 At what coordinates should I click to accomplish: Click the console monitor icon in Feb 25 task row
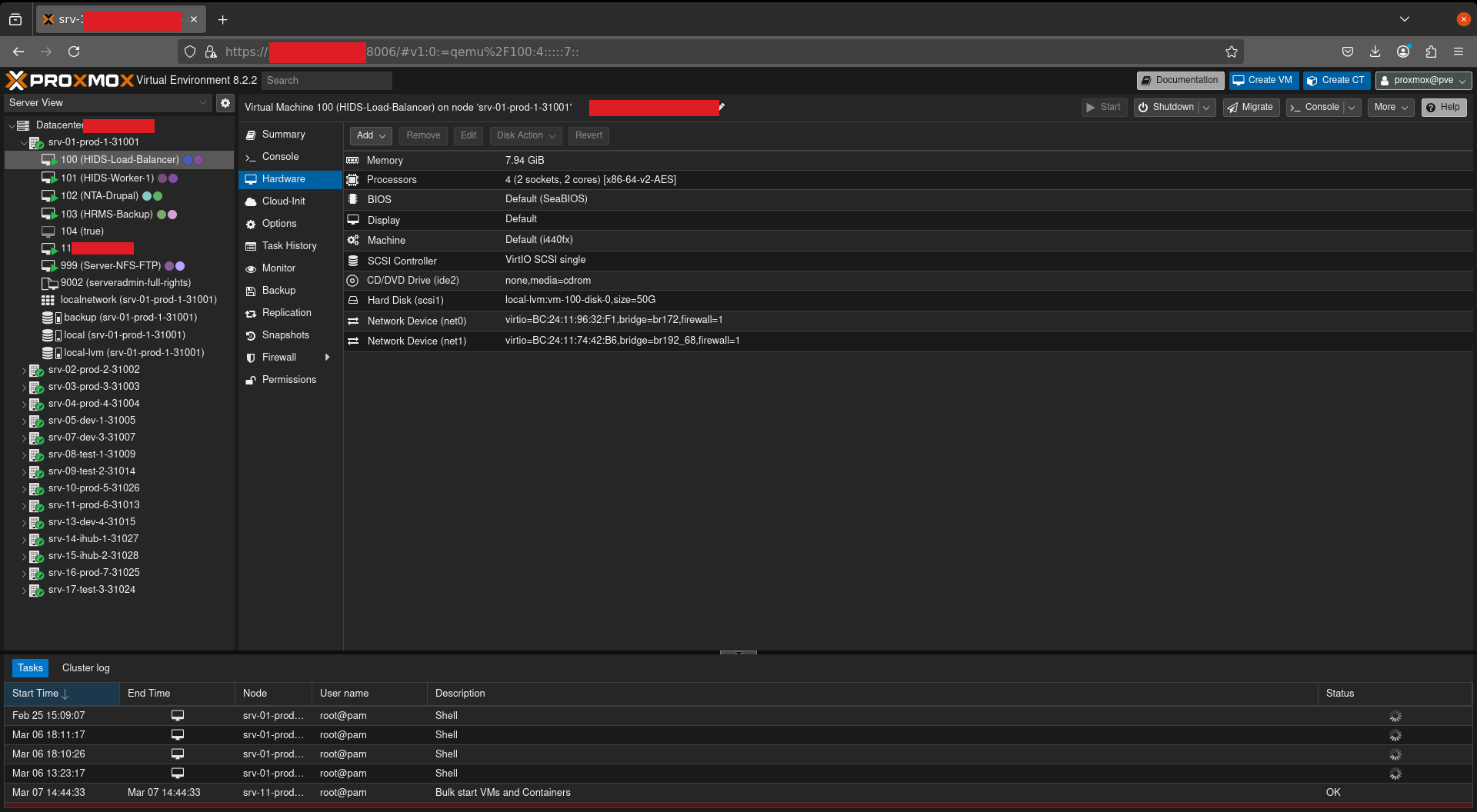[178, 715]
